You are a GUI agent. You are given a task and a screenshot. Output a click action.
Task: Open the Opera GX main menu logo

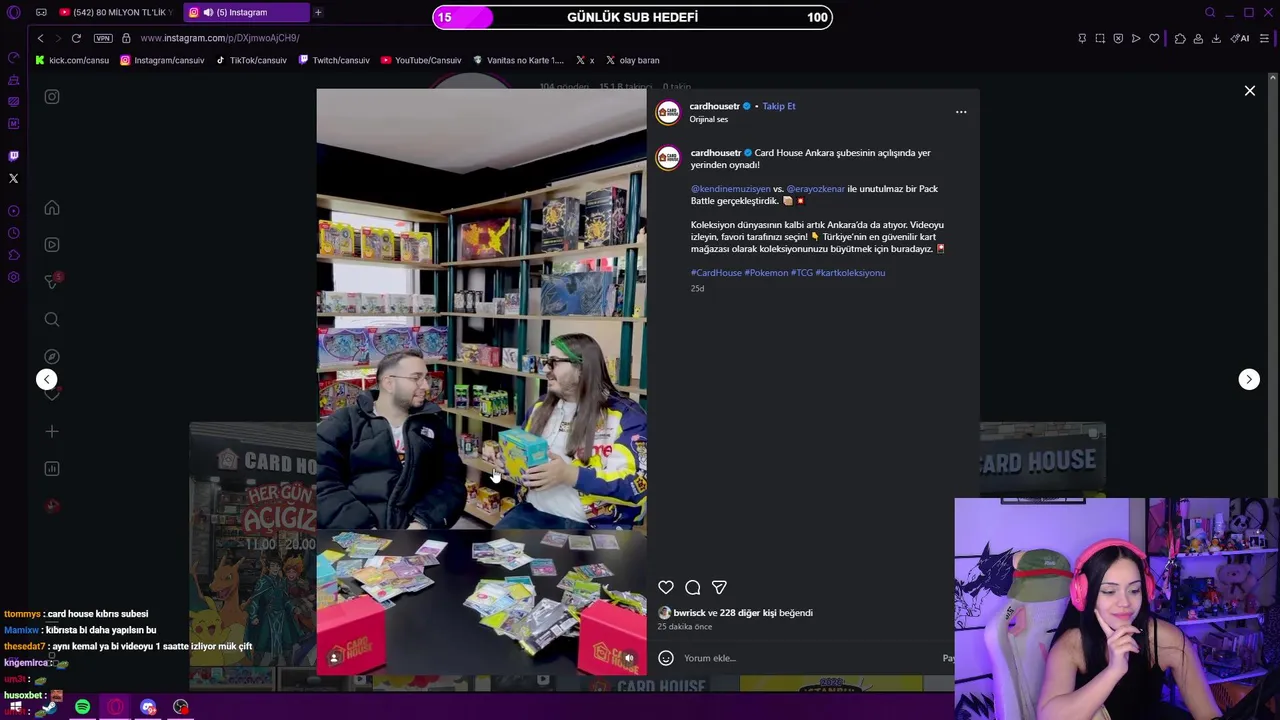click(13, 12)
